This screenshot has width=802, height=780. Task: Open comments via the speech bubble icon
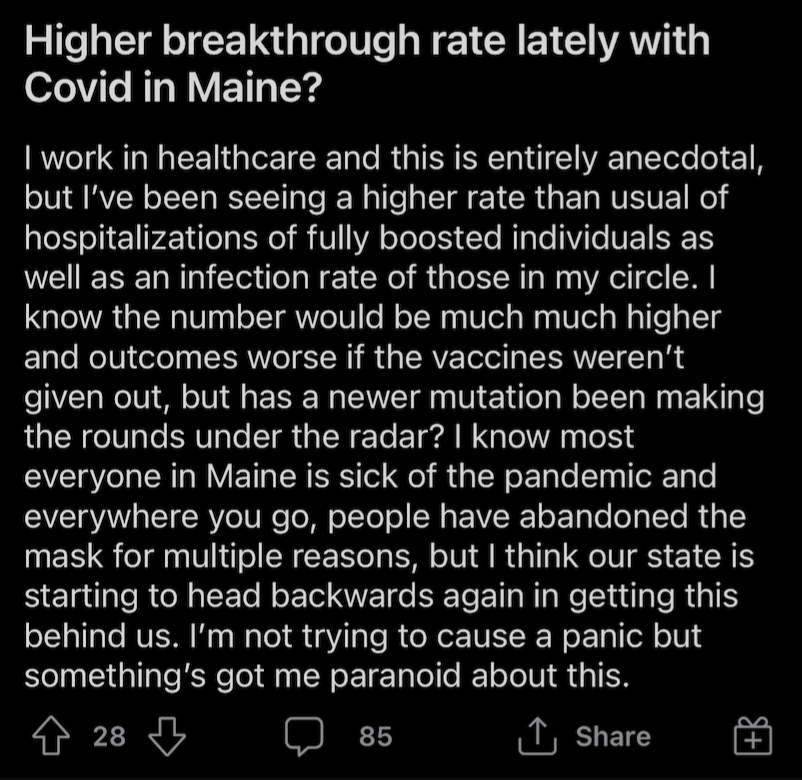tap(304, 736)
